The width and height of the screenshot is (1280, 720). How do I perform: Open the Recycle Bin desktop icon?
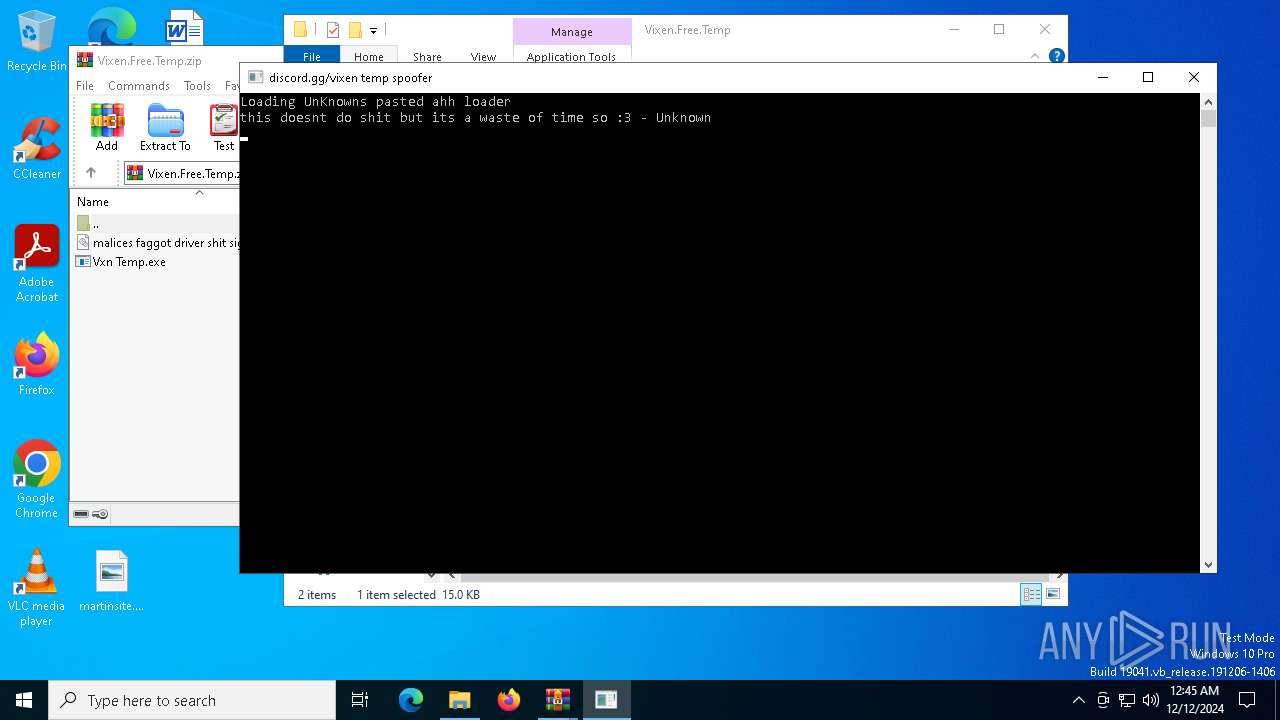click(36, 42)
